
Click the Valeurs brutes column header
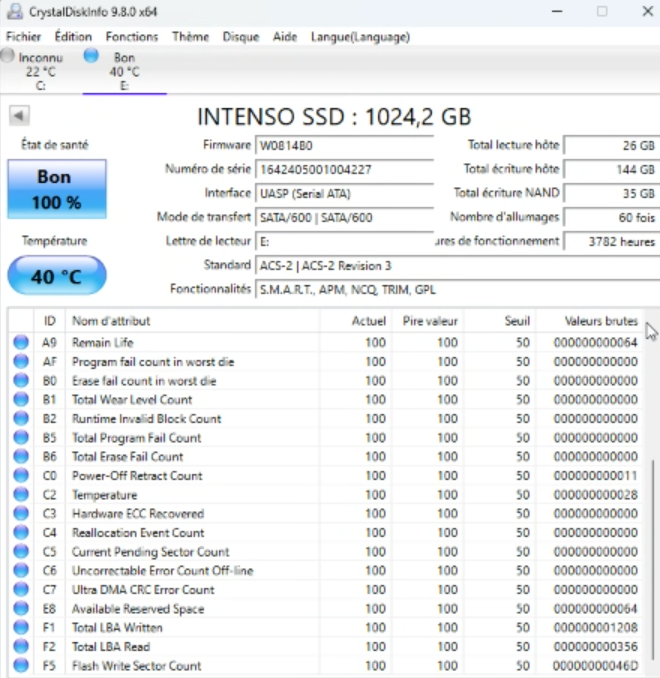coord(600,321)
